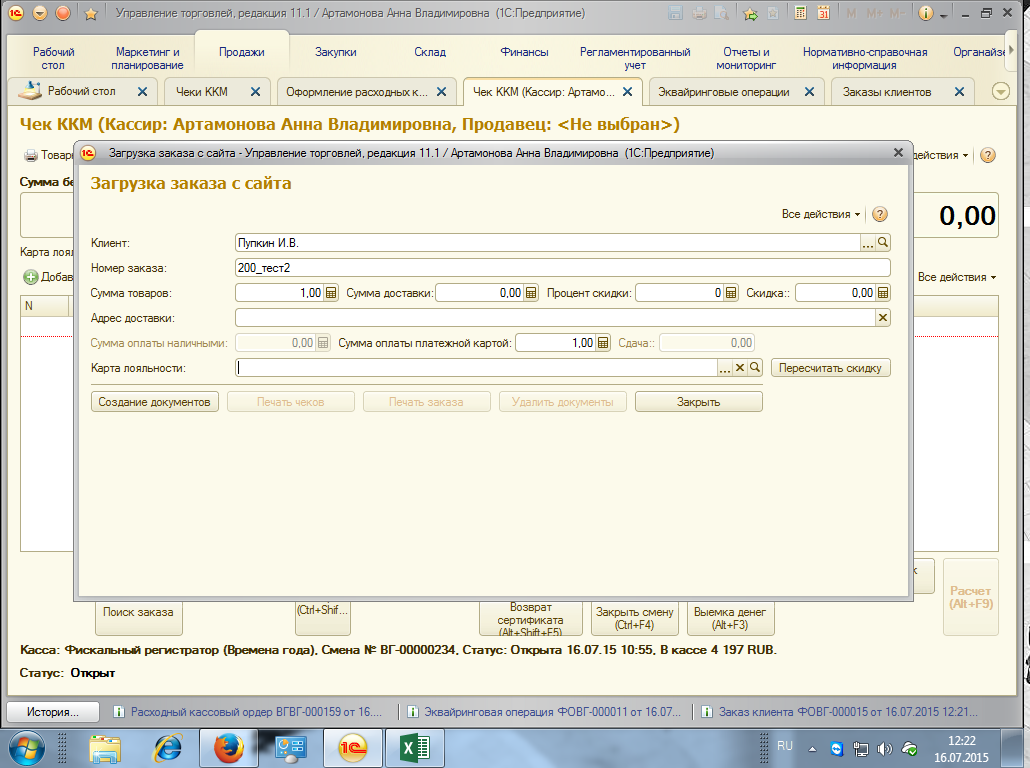Click the volume icon in system tray
Viewport: 1030px width, 768px height.
click(x=885, y=748)
